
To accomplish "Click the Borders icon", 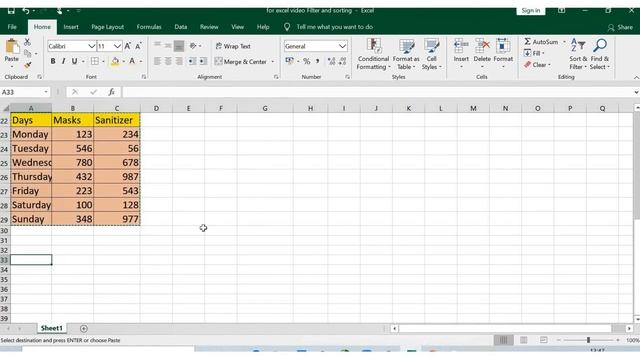I will 95,61.
